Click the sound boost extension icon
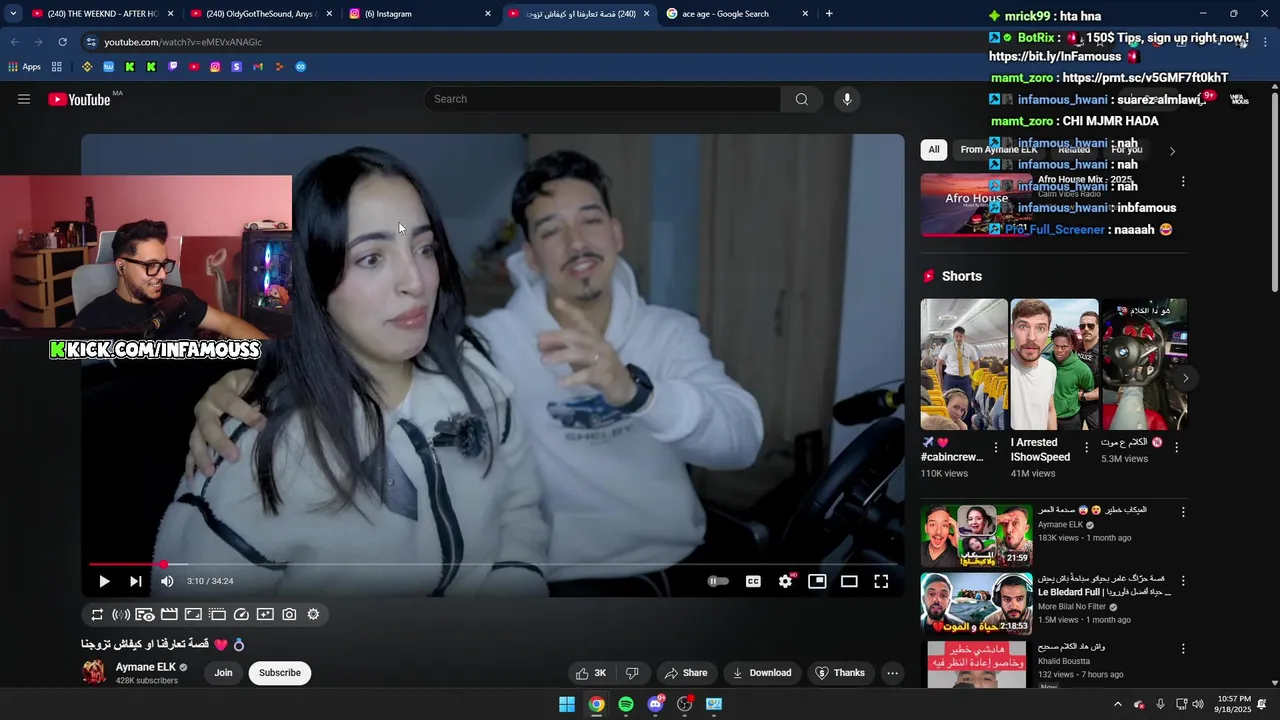This screenshot has width=1280, height=720. click(121, 615)
